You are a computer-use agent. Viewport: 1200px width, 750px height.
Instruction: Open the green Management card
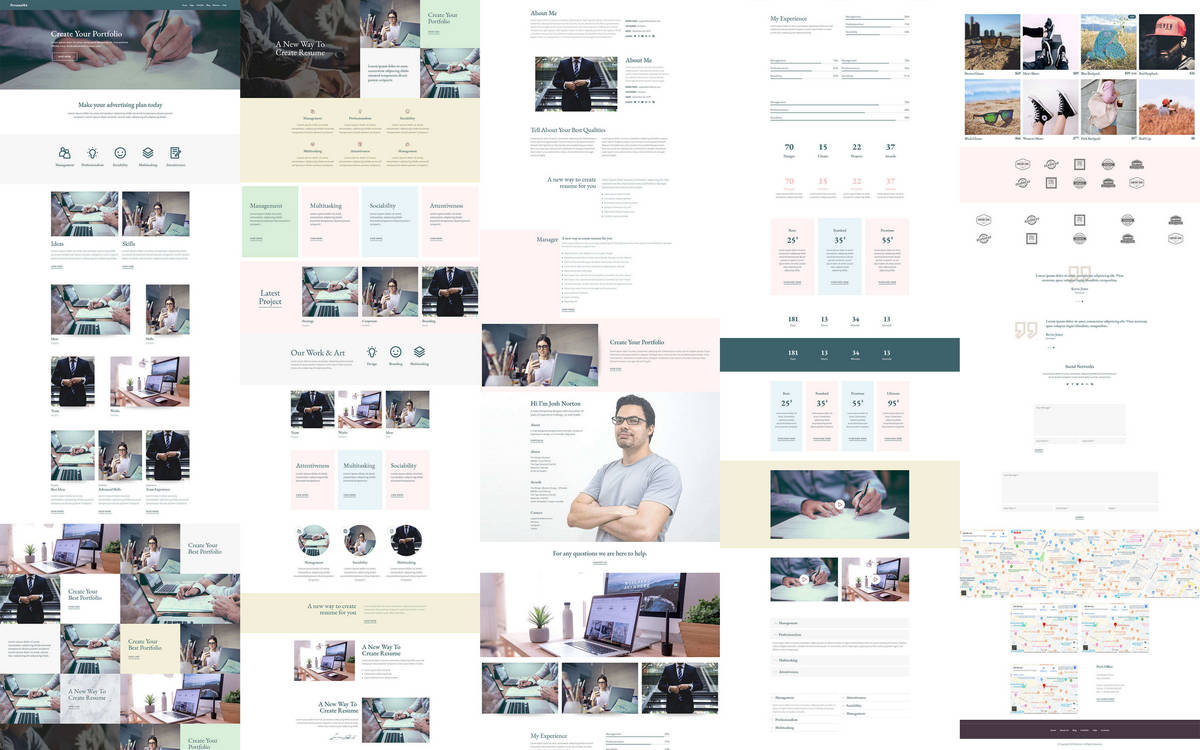pos(270,220)
